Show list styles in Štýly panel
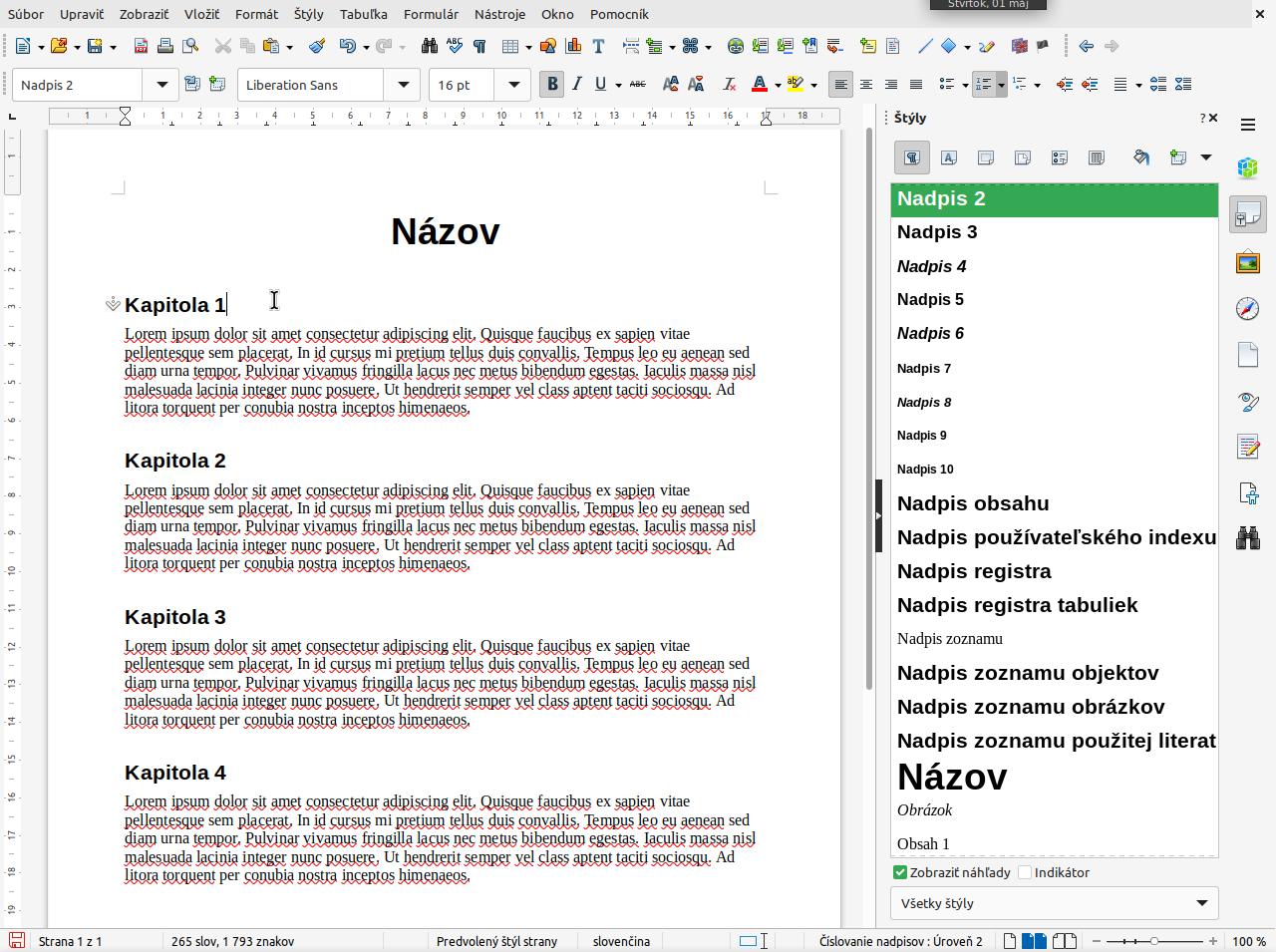 (x=1060, y=158)
